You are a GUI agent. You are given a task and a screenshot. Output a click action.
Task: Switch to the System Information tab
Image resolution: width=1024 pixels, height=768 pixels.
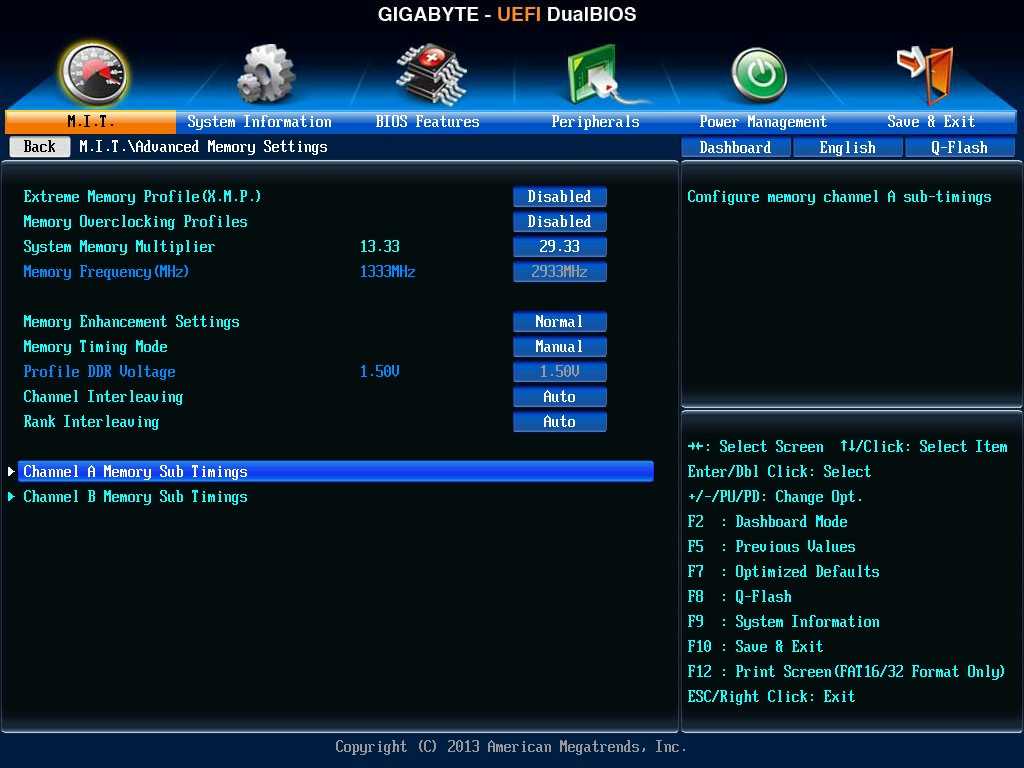259,122
